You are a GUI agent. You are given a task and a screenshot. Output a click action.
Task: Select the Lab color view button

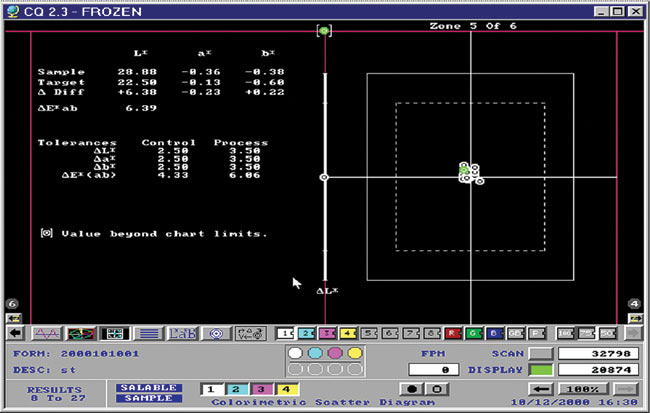(x=182, y=333)
